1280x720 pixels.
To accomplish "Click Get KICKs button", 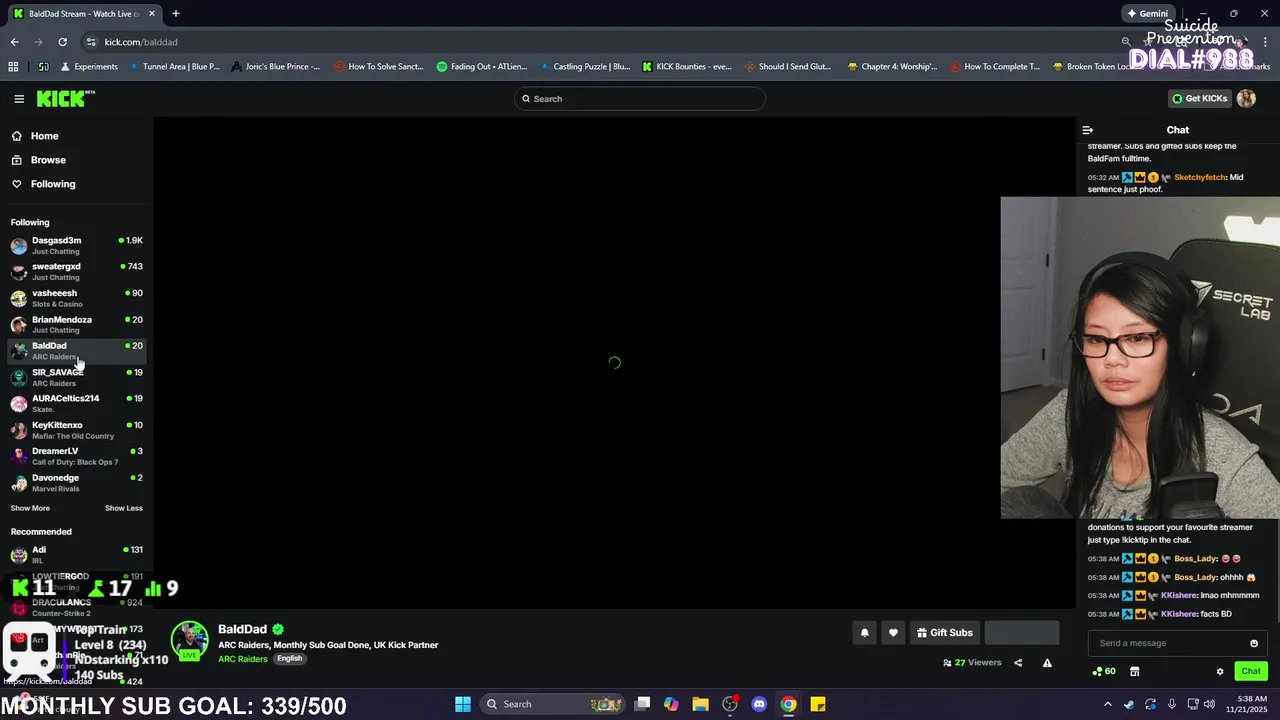I will point(1199,98).
